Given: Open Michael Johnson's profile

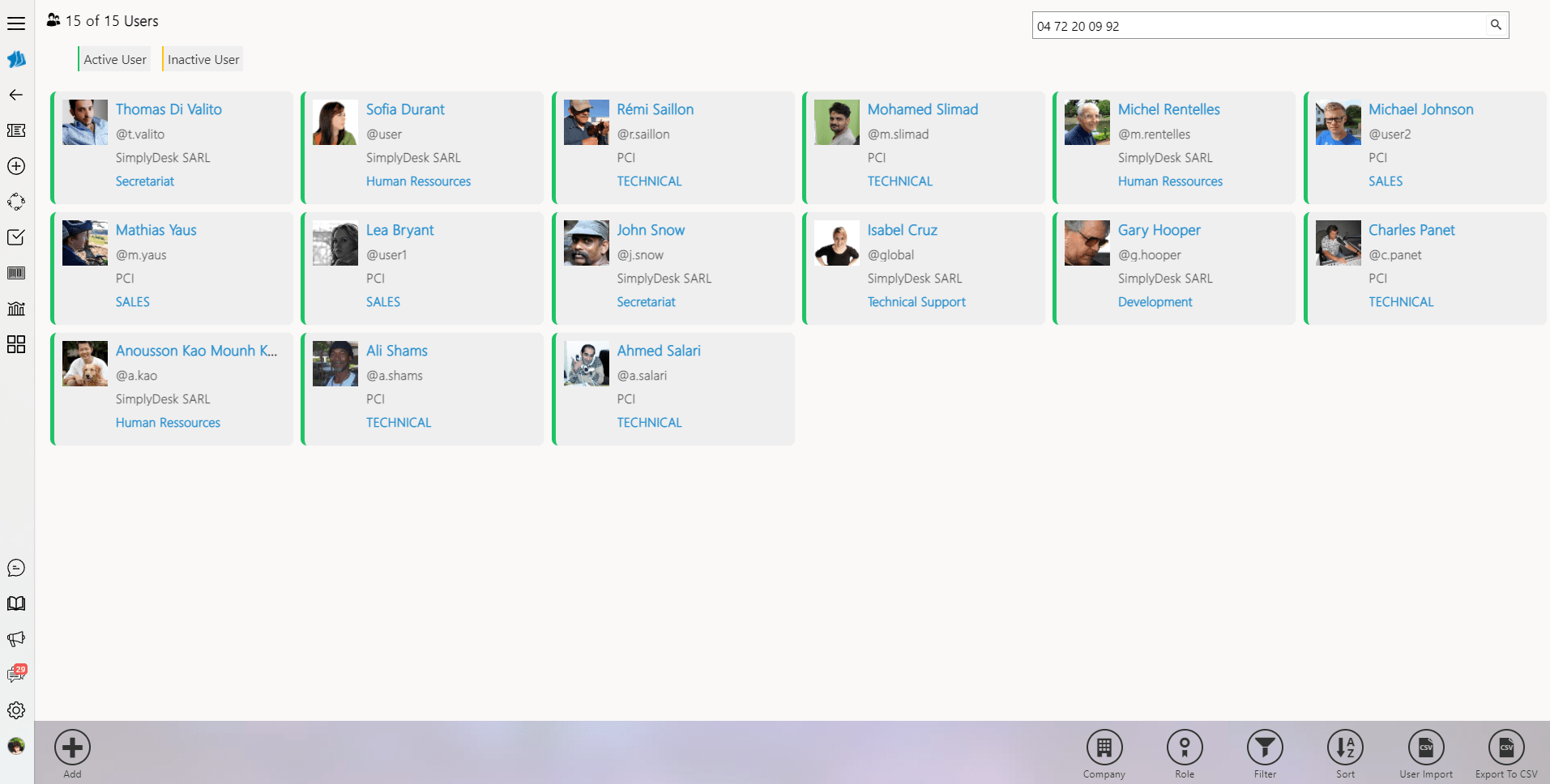Looking at the screenshot, I should 1421,109.
